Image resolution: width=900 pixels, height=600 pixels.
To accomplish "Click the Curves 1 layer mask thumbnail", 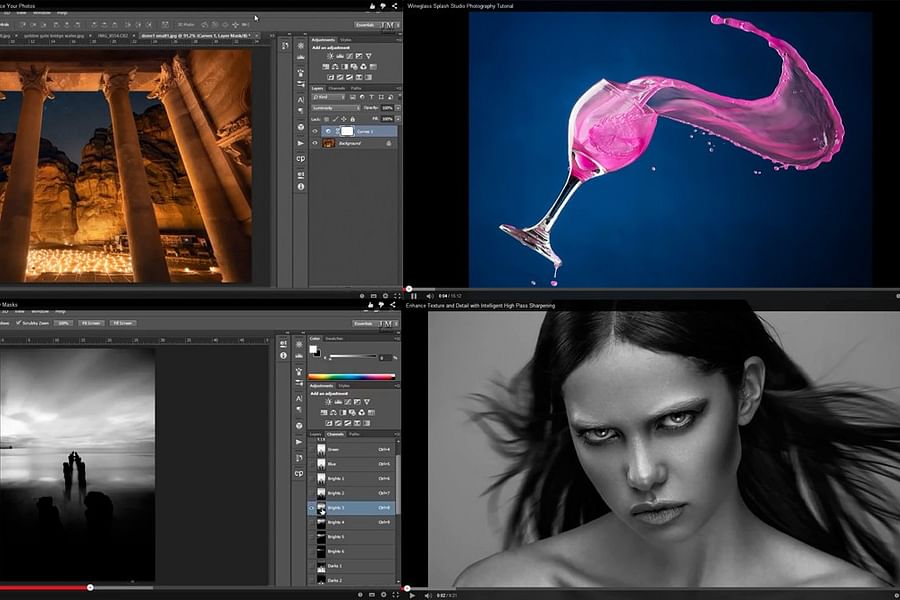I will pos(347,131).
